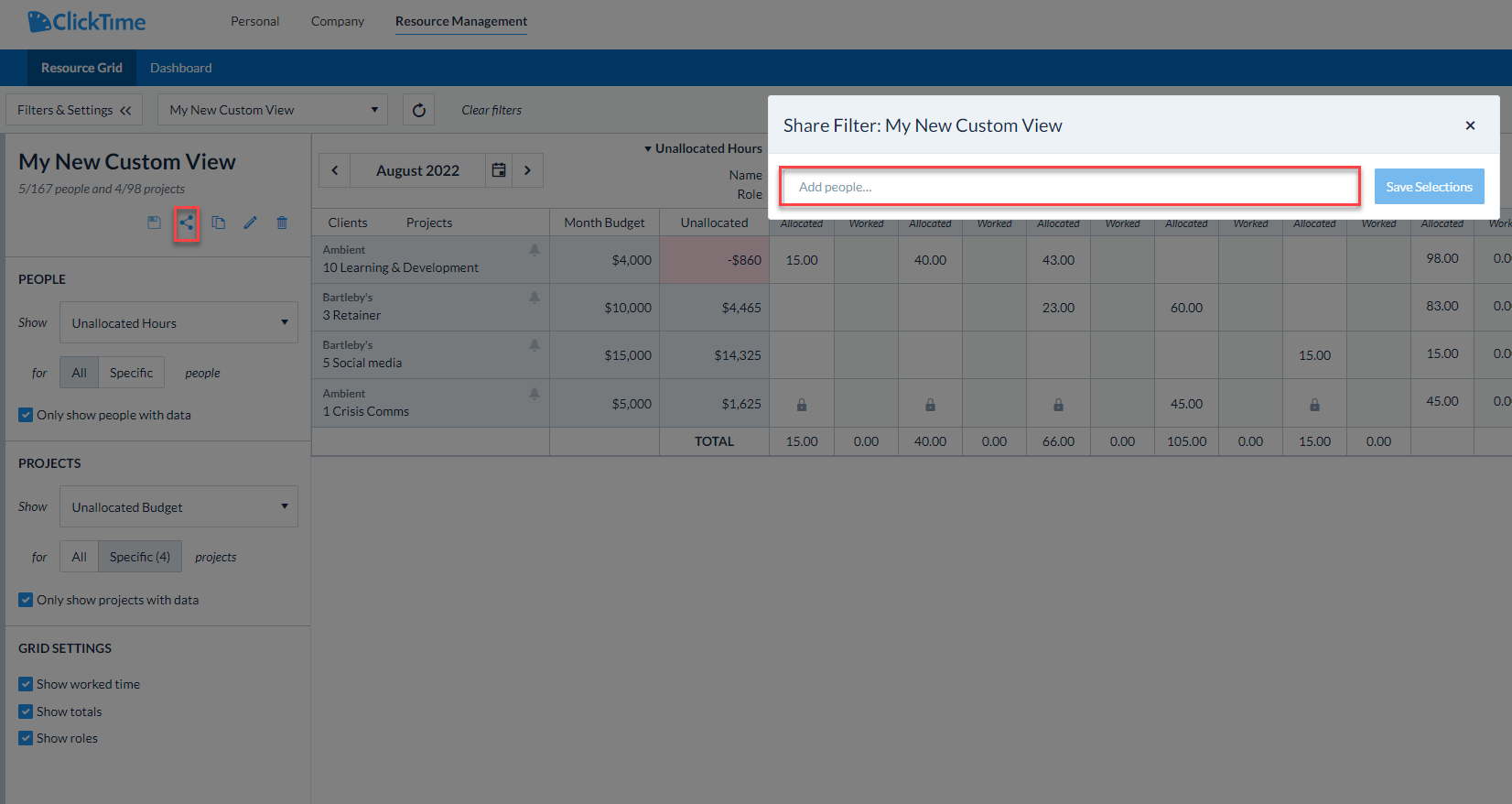Switch to the Dashboard tab
Screen dimensions: 1512x804
(180, 68)
